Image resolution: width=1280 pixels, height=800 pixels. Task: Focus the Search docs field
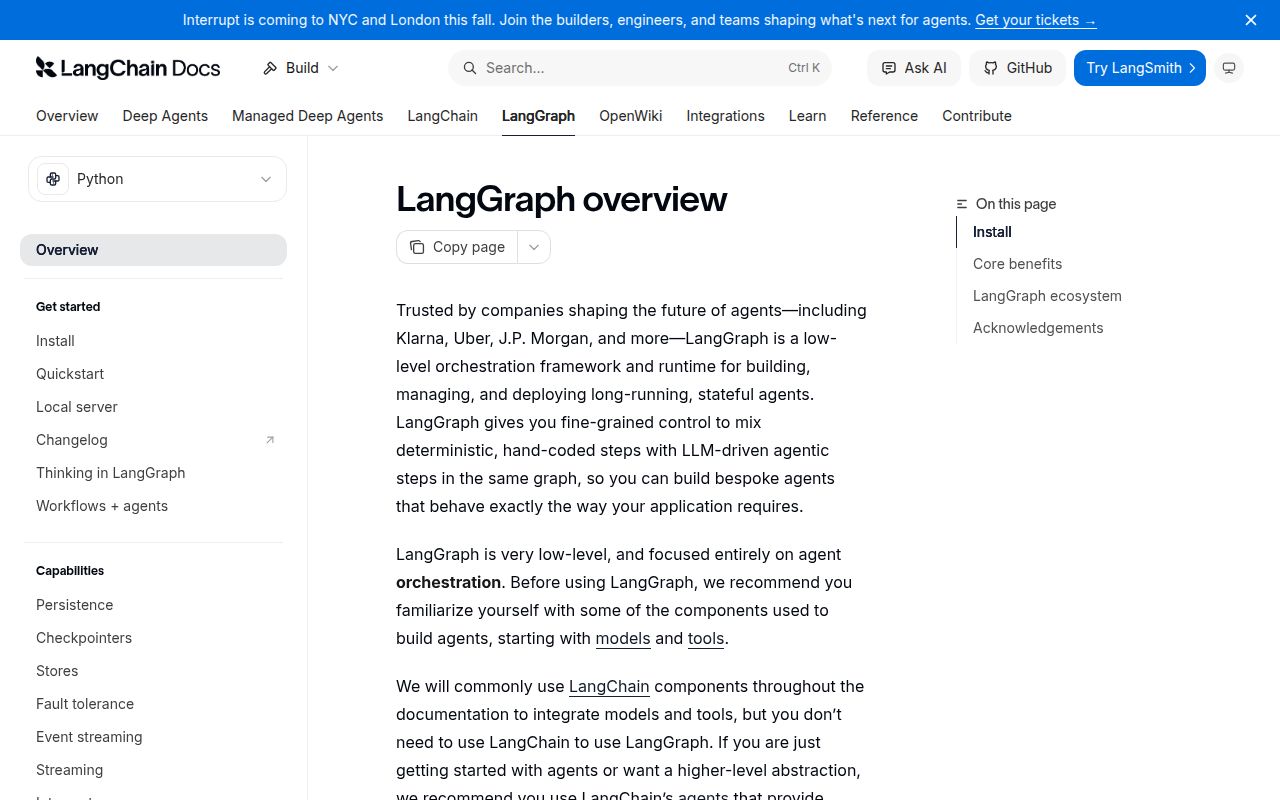click(x=640, y=68)
